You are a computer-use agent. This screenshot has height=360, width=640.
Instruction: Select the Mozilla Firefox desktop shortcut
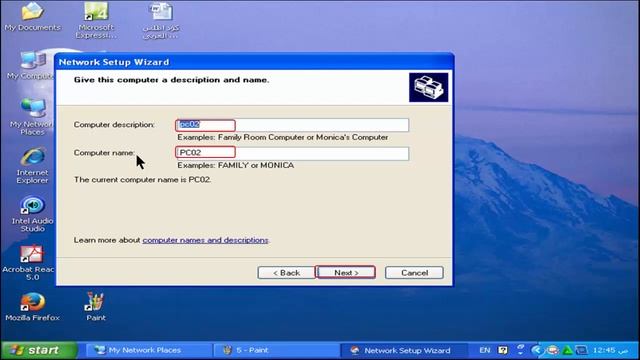pyautogui.click(x=32, y=307)
